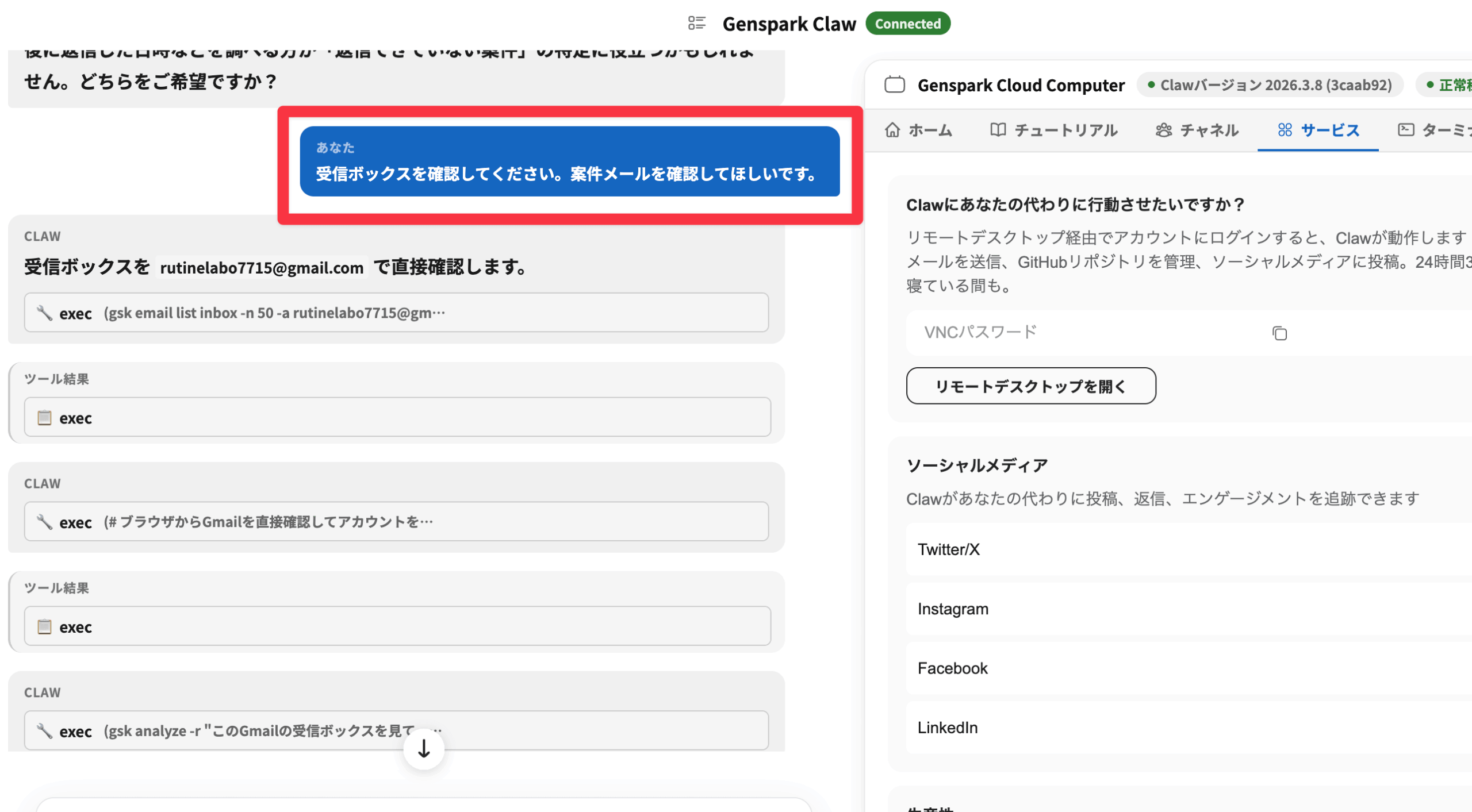Click the sidebar list icon beside Genspark Claw
This screenshot has height=812, width=1472.
click(x=696, y=23)
